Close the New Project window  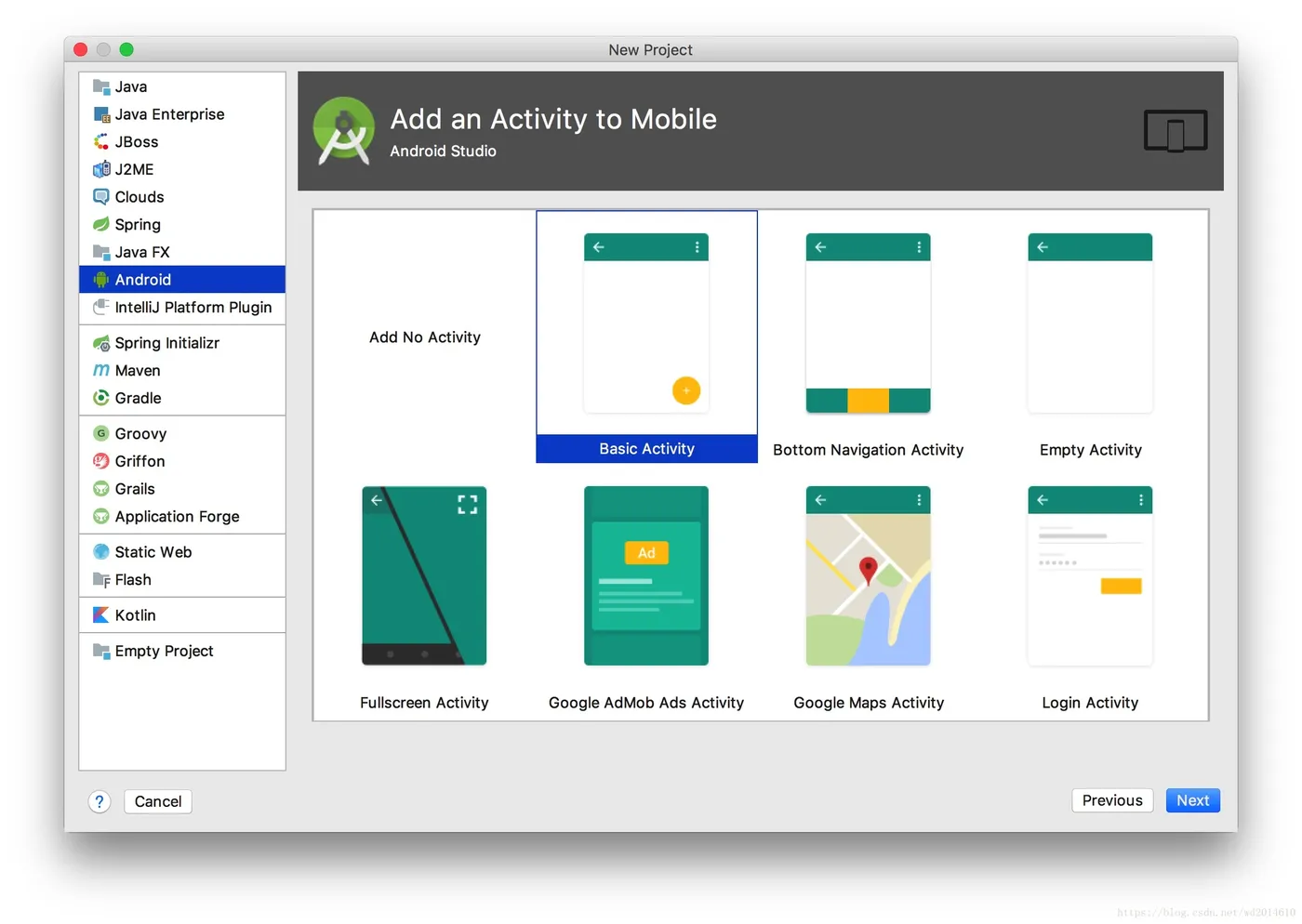81,49
